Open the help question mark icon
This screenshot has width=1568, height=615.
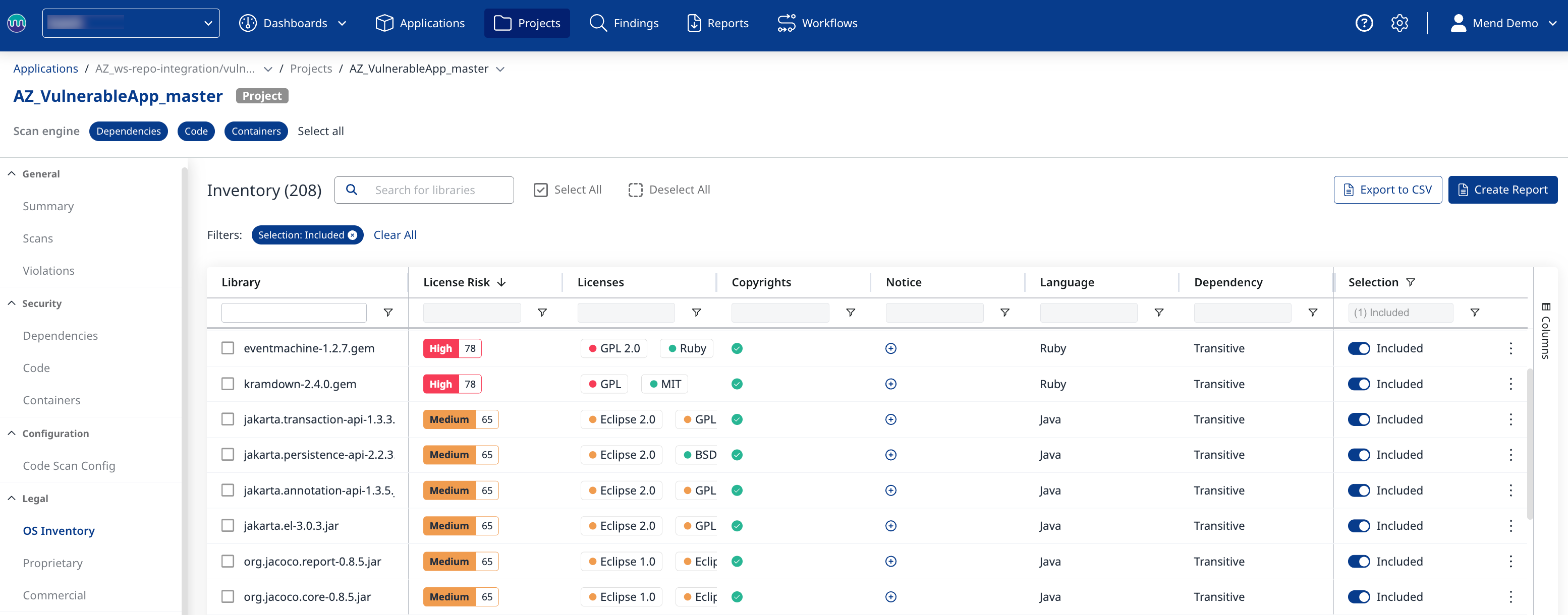(x=1364, y=23)
